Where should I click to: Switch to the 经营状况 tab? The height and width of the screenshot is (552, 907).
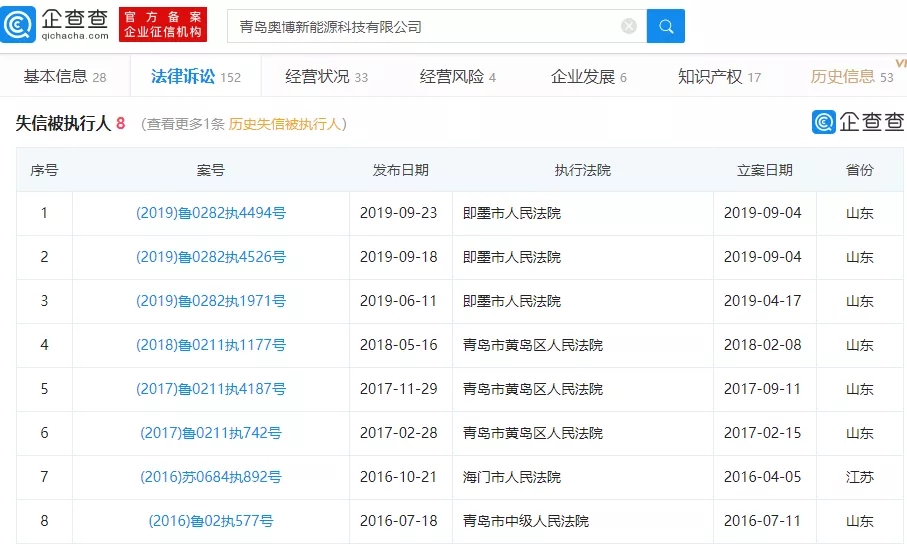click(x=326, y=77)
